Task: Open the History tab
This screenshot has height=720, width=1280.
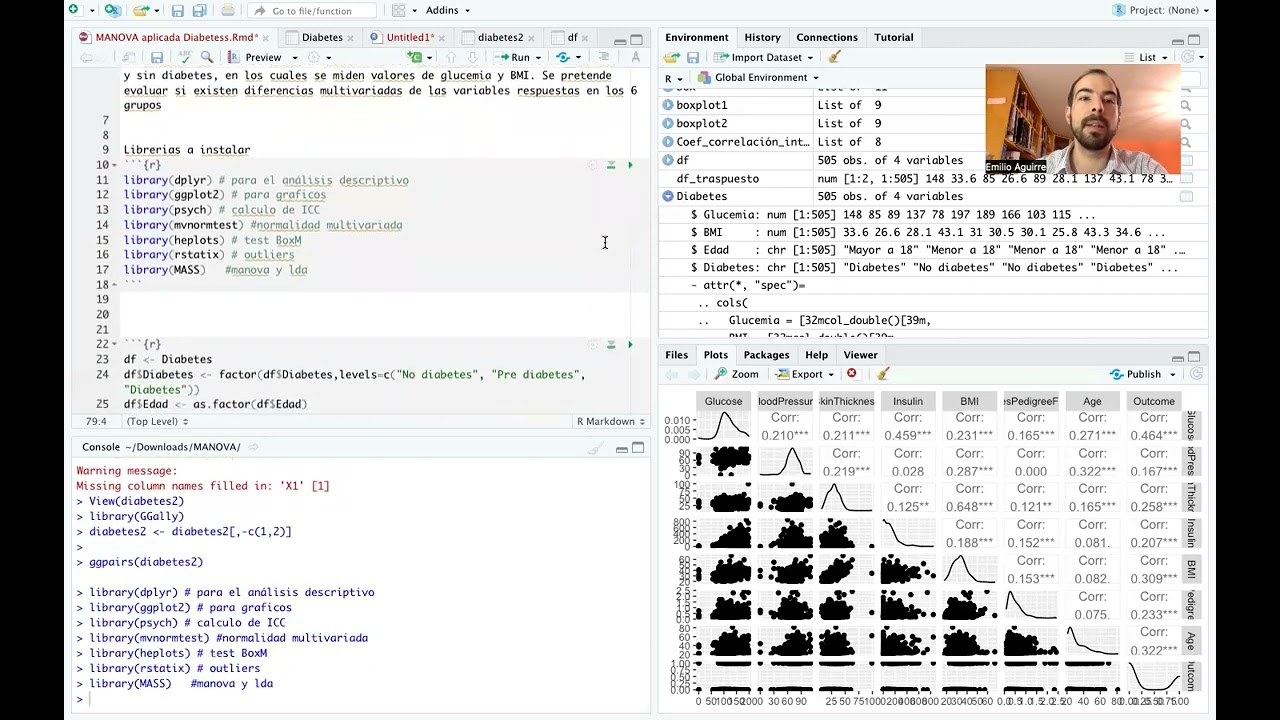Action: click(x=762, y=37)
